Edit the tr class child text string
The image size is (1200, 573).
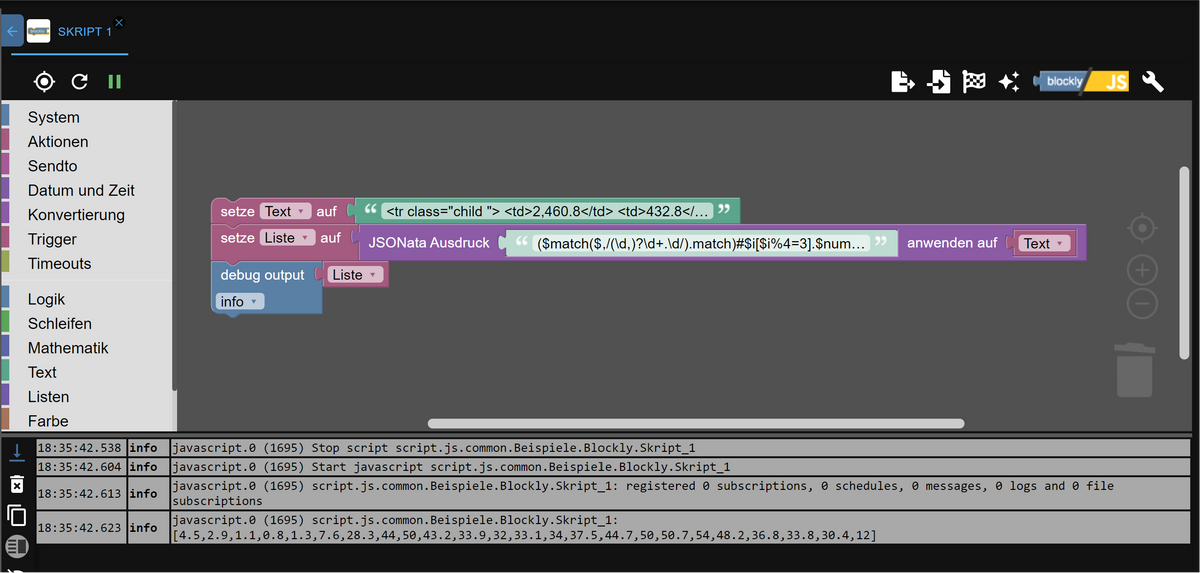(548, 211)
